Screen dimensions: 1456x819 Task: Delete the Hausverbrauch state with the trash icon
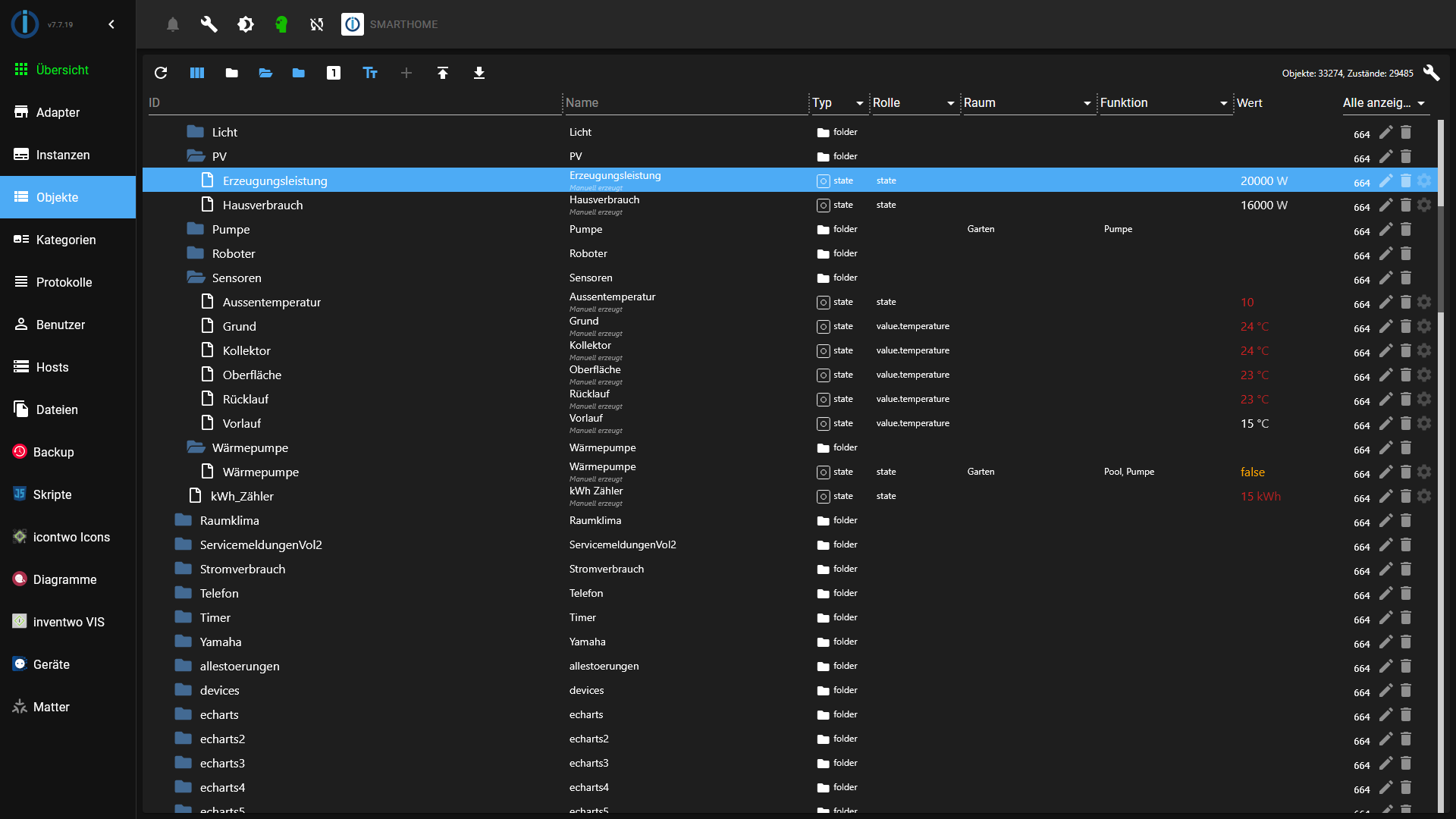click(x=1405, y=205)
